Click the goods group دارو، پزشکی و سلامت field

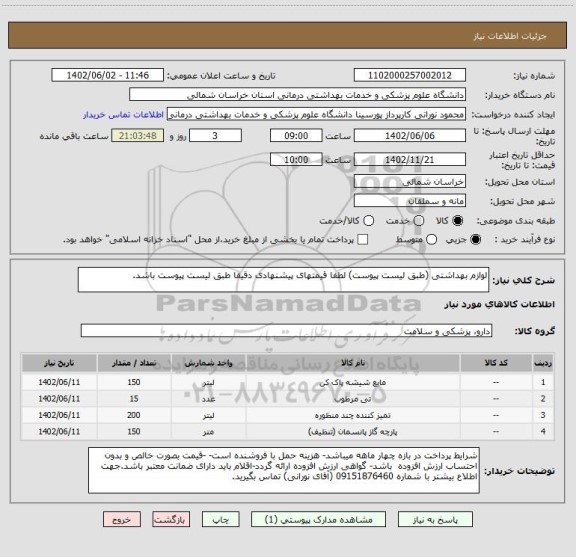click(286, 331)
